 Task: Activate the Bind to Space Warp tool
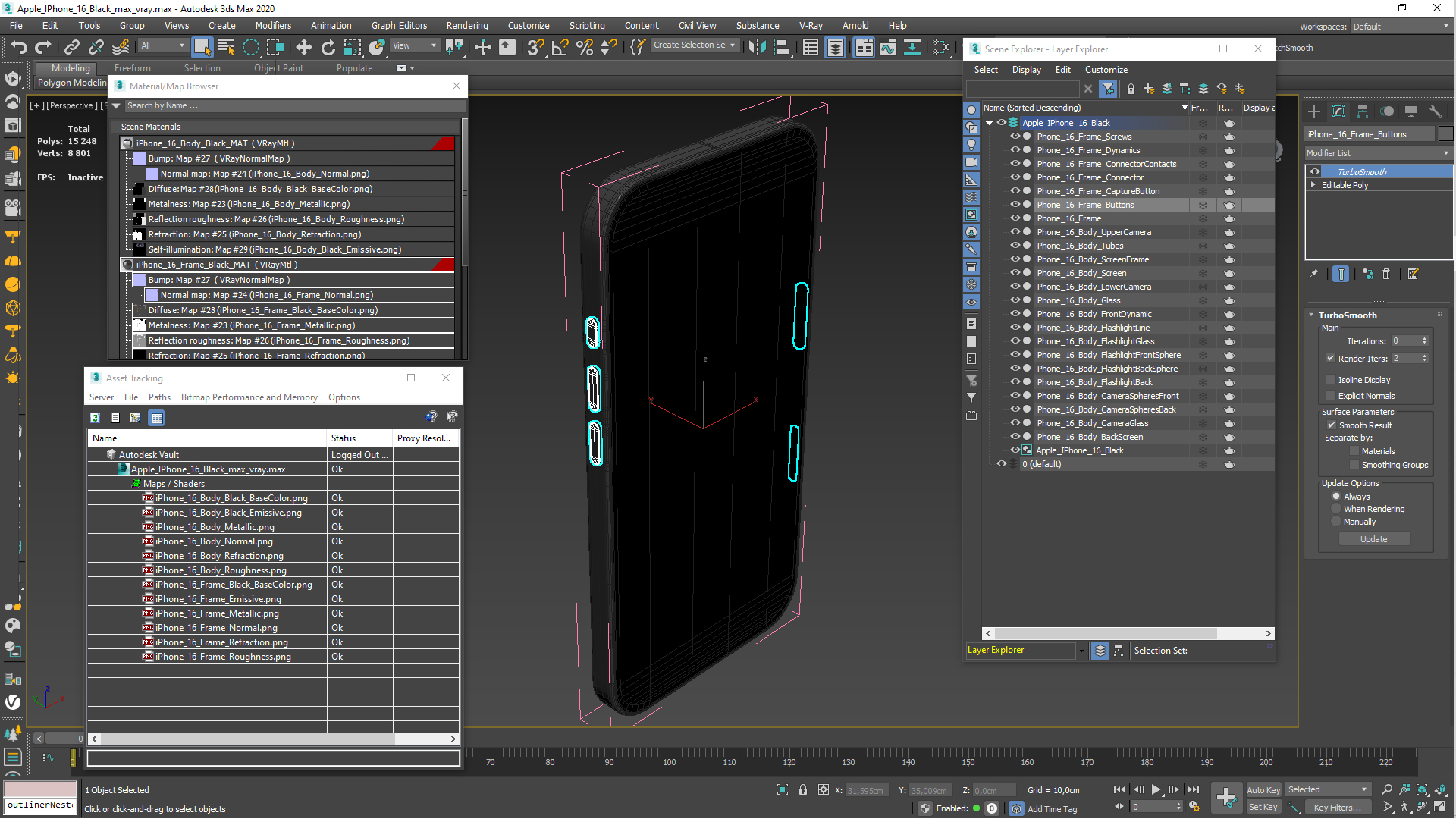(121, 47)
